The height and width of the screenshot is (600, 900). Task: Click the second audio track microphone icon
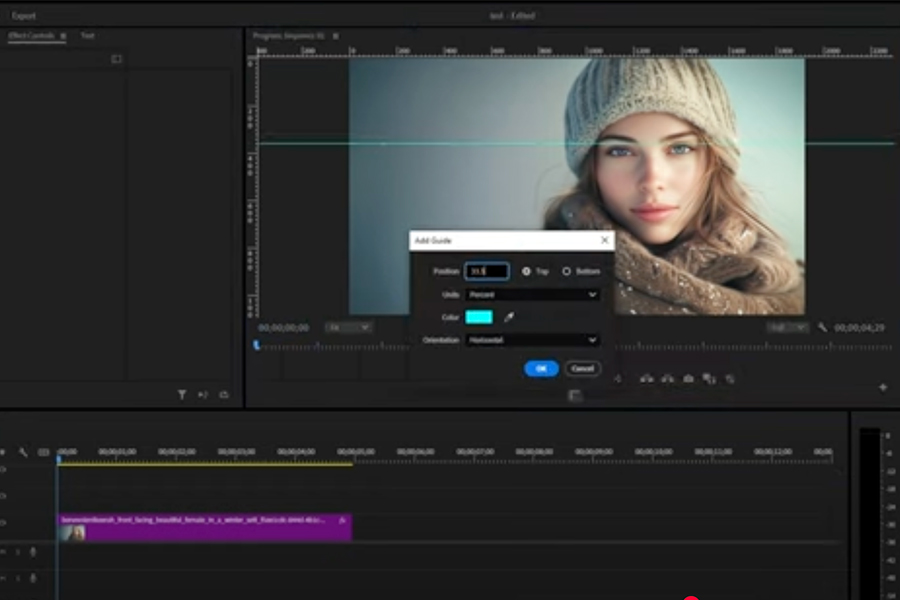[33, 578]
